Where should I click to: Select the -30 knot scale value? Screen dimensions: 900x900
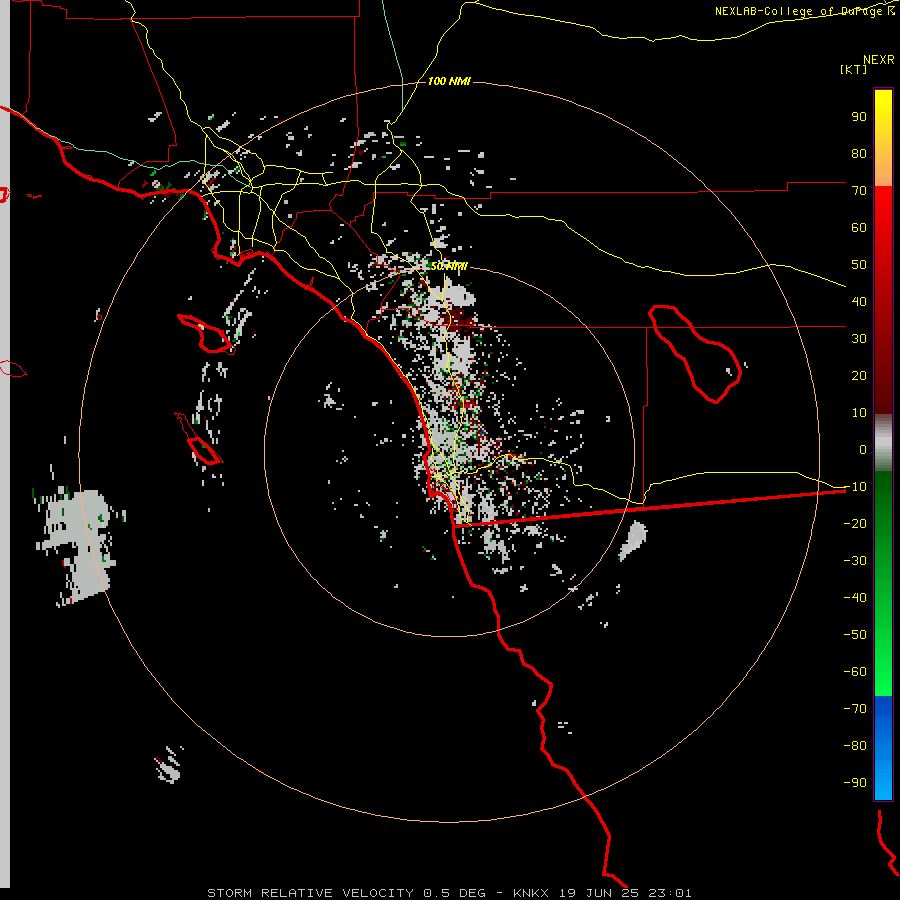coord(855,561)
